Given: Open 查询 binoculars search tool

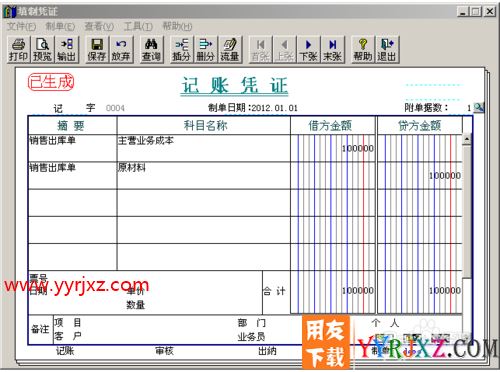Looking at the screenshot, I should coord(151,50).
